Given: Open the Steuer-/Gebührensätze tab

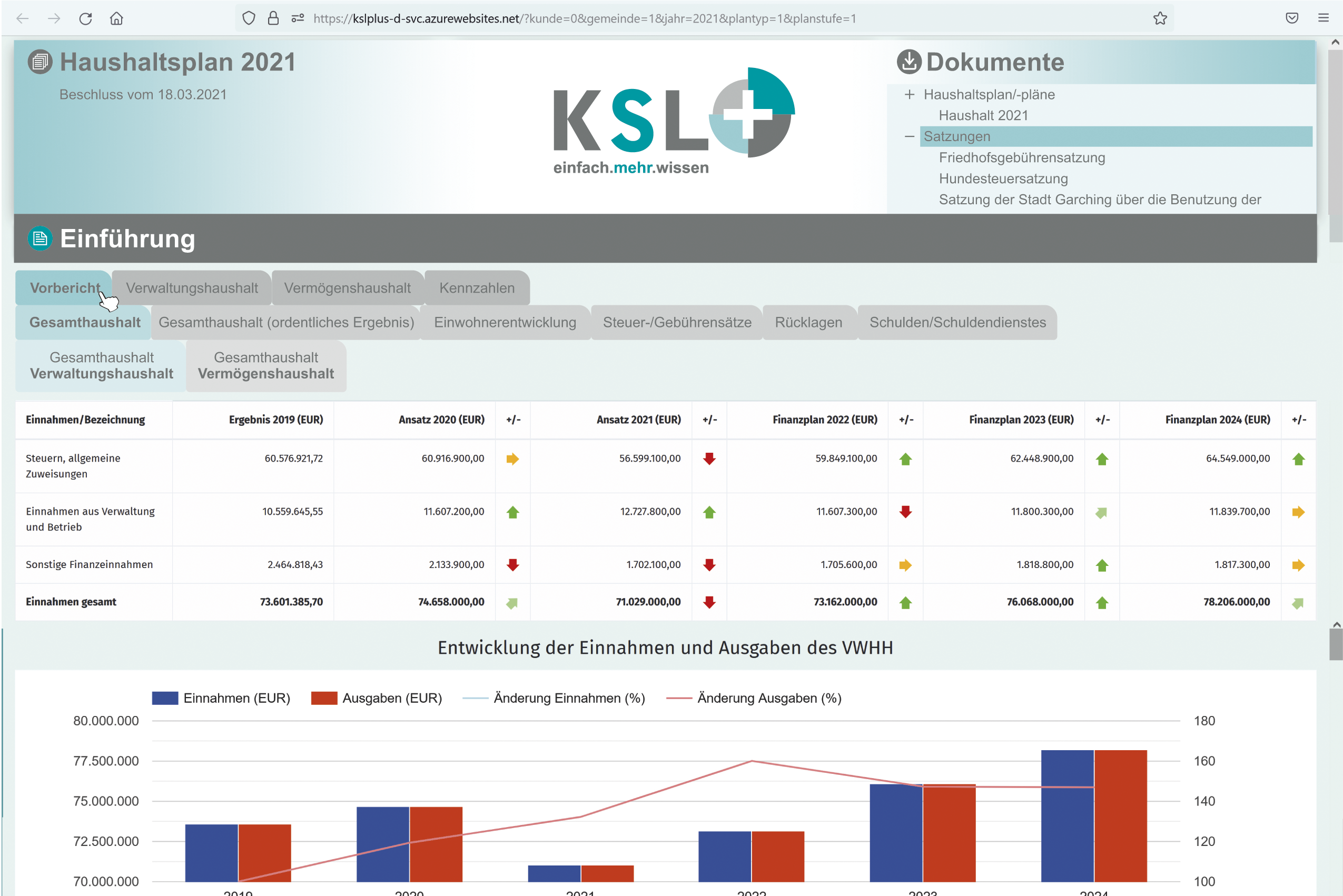Looking at the screenshot, I should coord(677,322).
